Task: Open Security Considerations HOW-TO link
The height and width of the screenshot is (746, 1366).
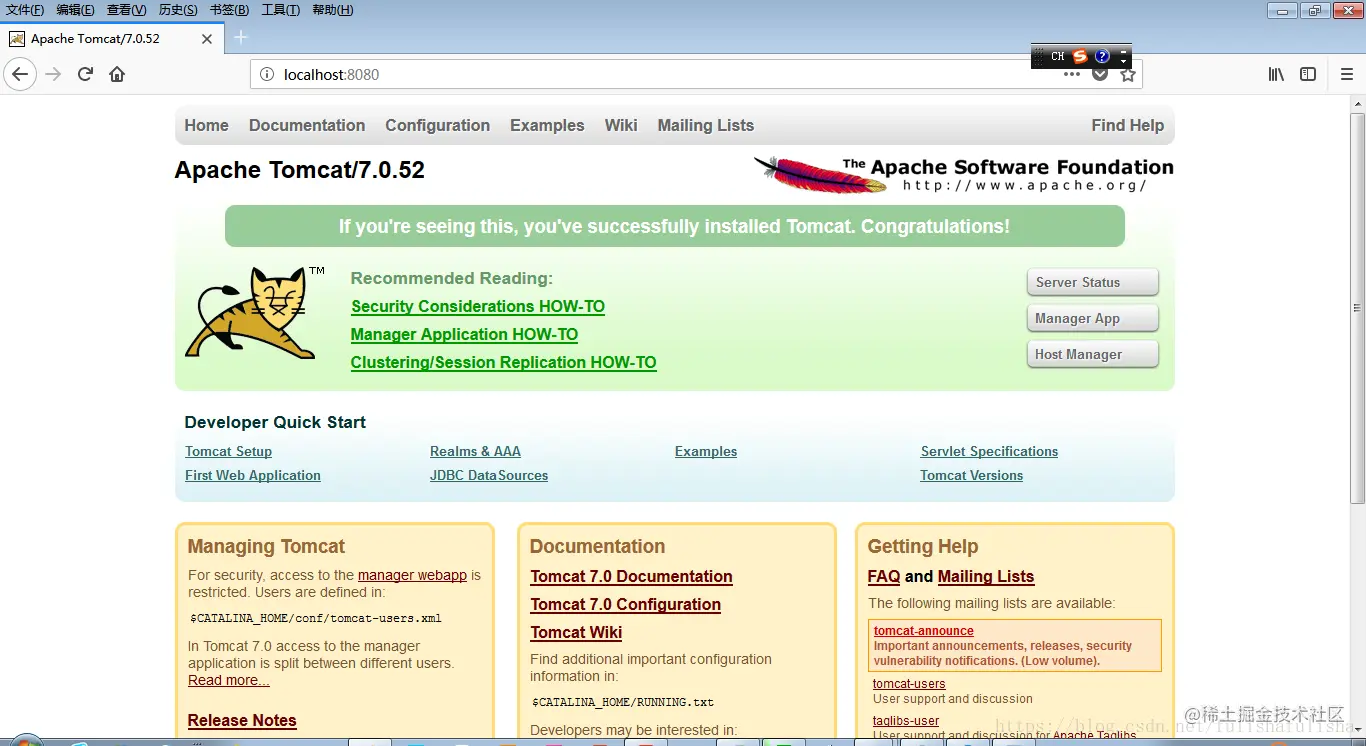Action: point(478,307)
